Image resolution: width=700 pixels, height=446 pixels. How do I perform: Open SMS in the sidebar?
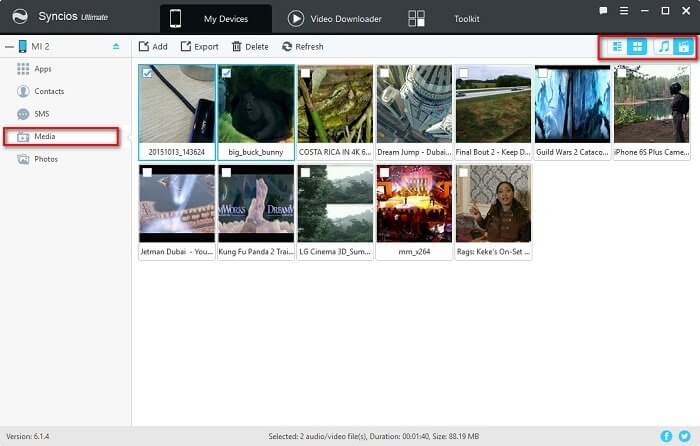click(42, 114)
